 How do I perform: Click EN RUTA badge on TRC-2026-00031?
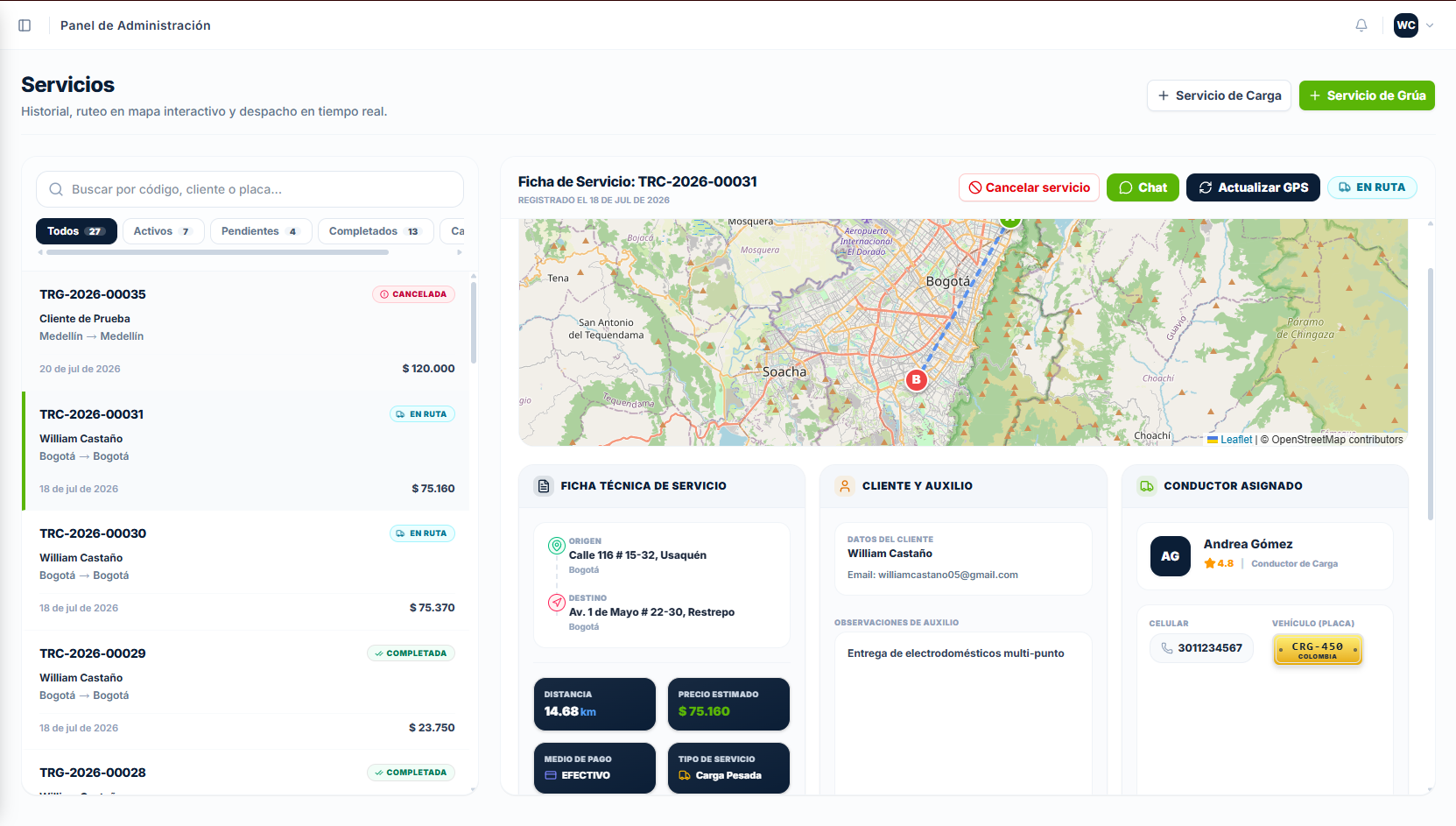click(x=422, y=414)
